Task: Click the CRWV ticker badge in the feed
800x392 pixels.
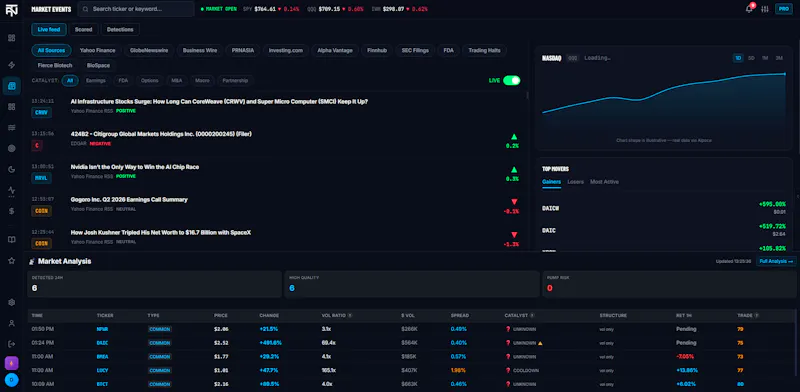Action: pos(41,112)
